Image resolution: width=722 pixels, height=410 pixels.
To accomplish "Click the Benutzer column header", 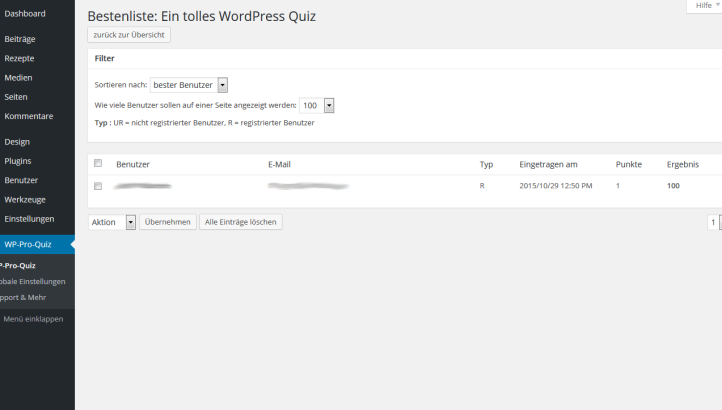I will (x=133, y=164).
